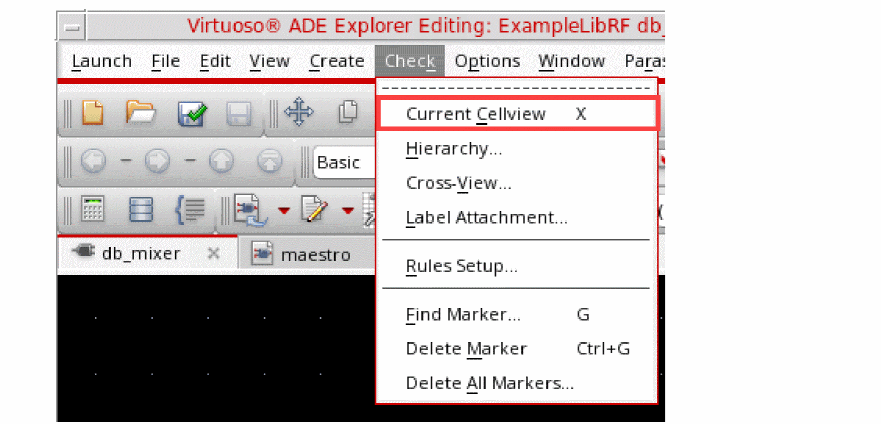Click the back arrow navigation icon
Image resolution: width=881 pixels, height=424 pixels.
[x=92, y=162]
